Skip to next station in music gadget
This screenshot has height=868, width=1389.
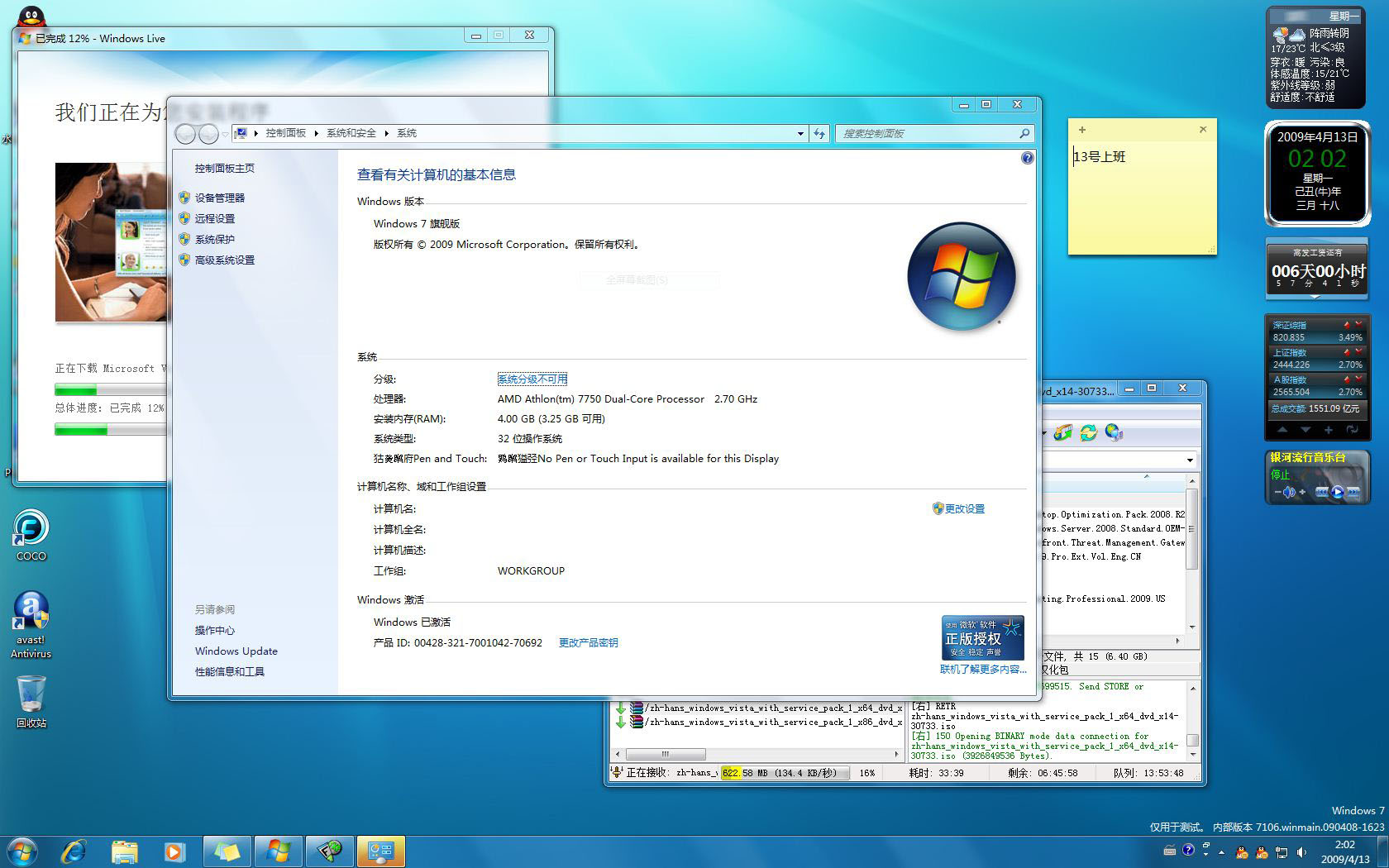1353,492
